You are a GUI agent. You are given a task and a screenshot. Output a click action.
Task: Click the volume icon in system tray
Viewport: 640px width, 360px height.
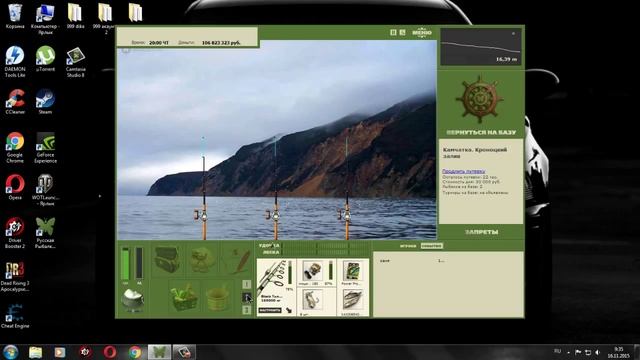[598, 352]
